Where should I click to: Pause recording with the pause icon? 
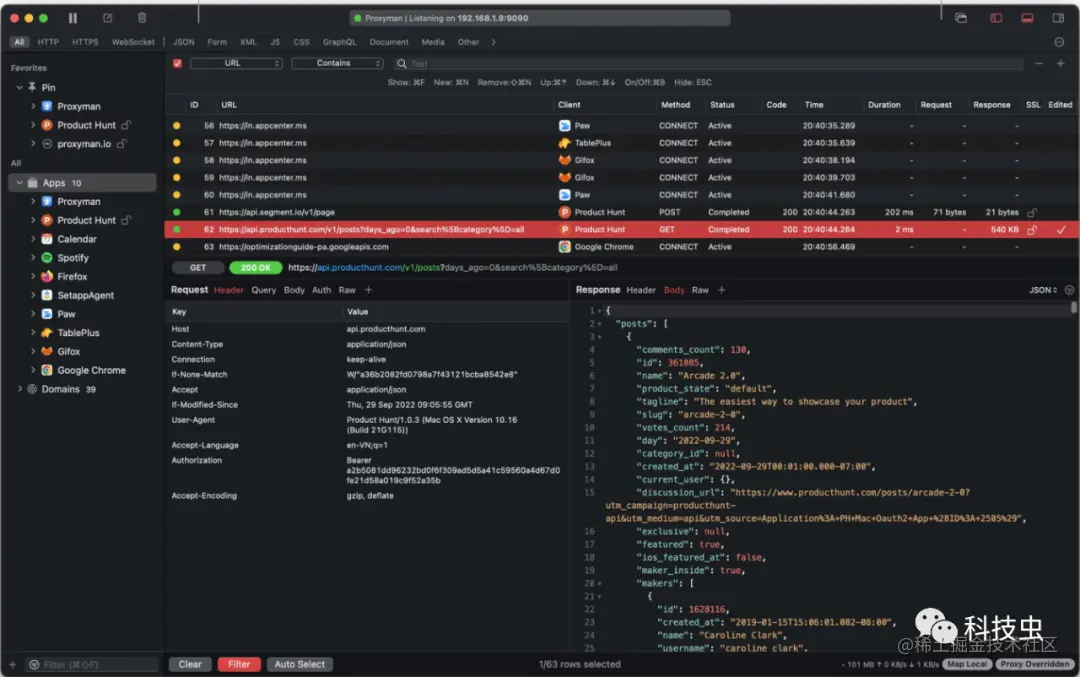coord(73,18)
